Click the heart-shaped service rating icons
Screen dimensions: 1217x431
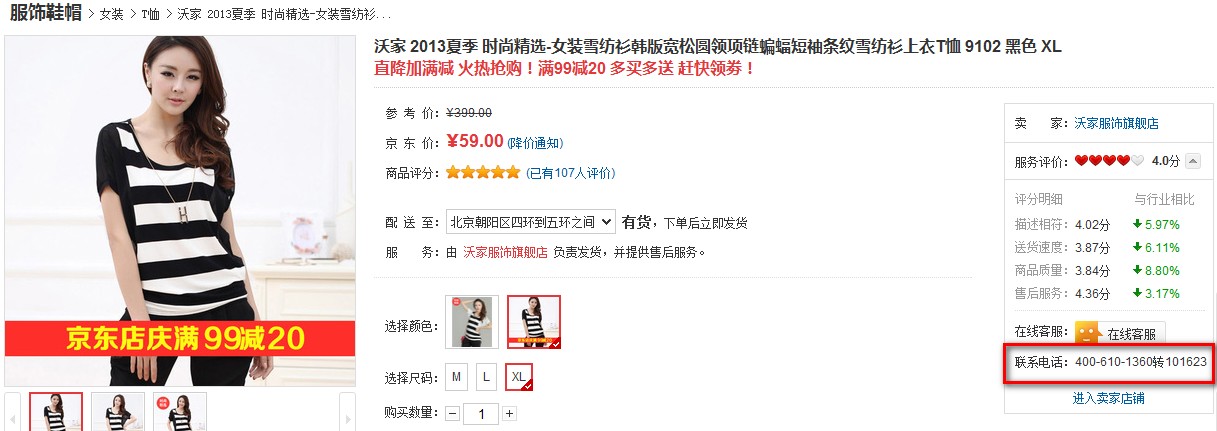(x=1108, y=161)
